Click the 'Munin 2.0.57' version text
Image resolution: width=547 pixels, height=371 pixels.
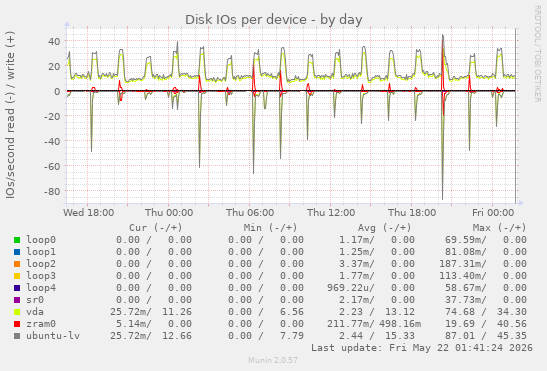click(273, 360)
